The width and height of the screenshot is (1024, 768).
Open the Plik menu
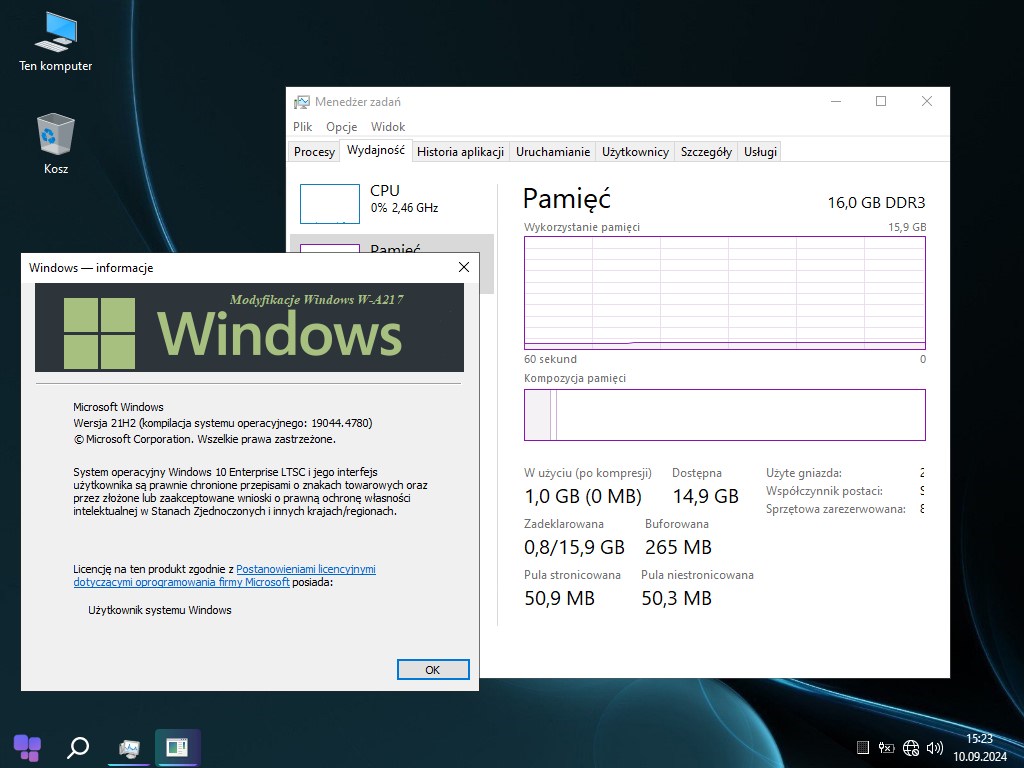[303, 127]
